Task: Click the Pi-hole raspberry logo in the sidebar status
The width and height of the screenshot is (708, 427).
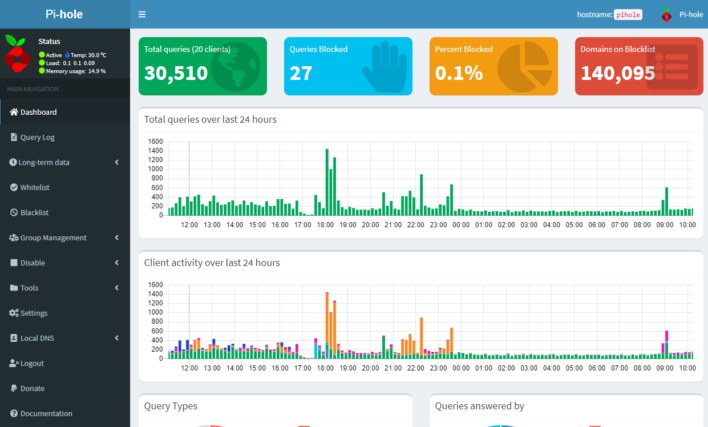Action: pos(17,54)
